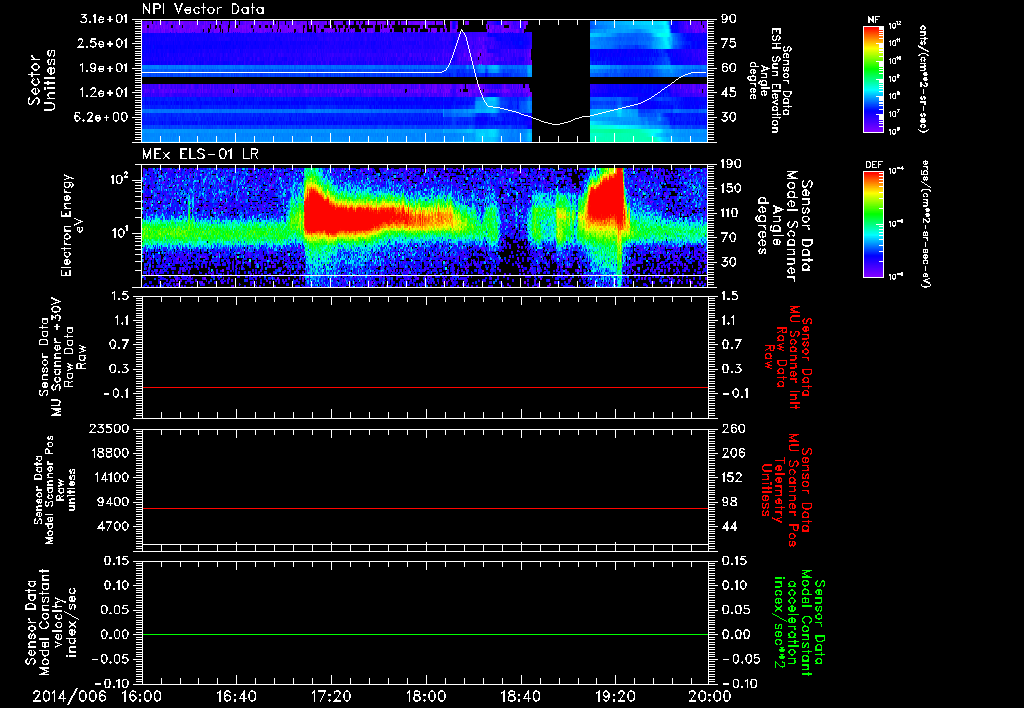Click the 10¹ electron energy tick label
Viewport: 1024px width, 708px height.
[x=118, y=233]
